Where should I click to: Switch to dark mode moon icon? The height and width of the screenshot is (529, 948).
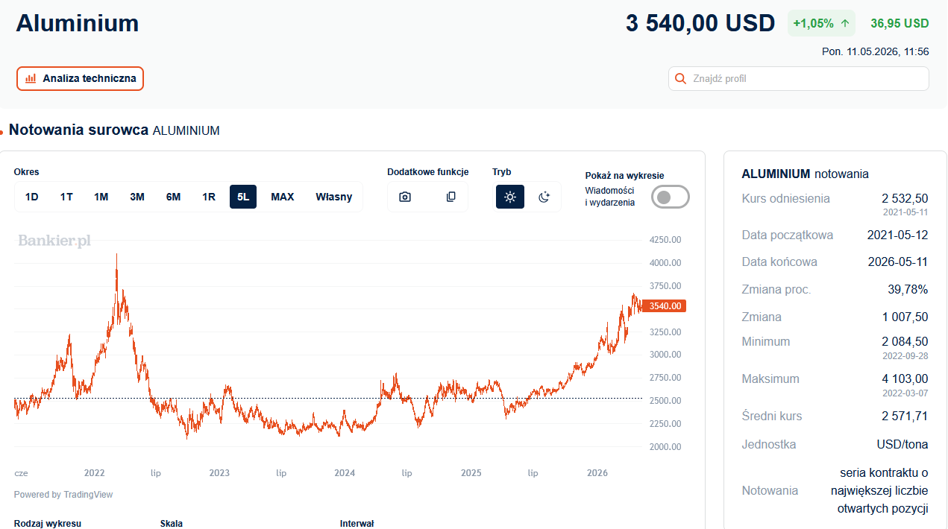[x=544, y=197]
